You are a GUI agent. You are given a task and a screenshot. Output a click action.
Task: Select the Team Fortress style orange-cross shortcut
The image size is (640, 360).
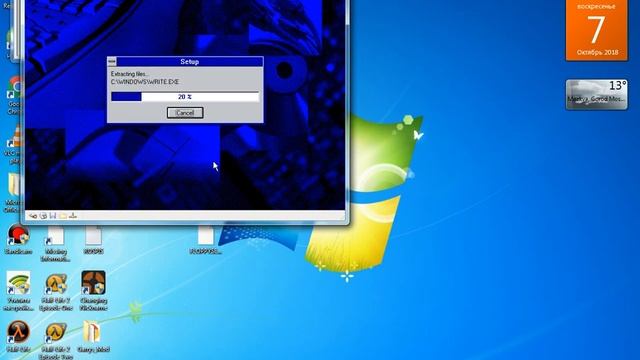pos(93,291)
